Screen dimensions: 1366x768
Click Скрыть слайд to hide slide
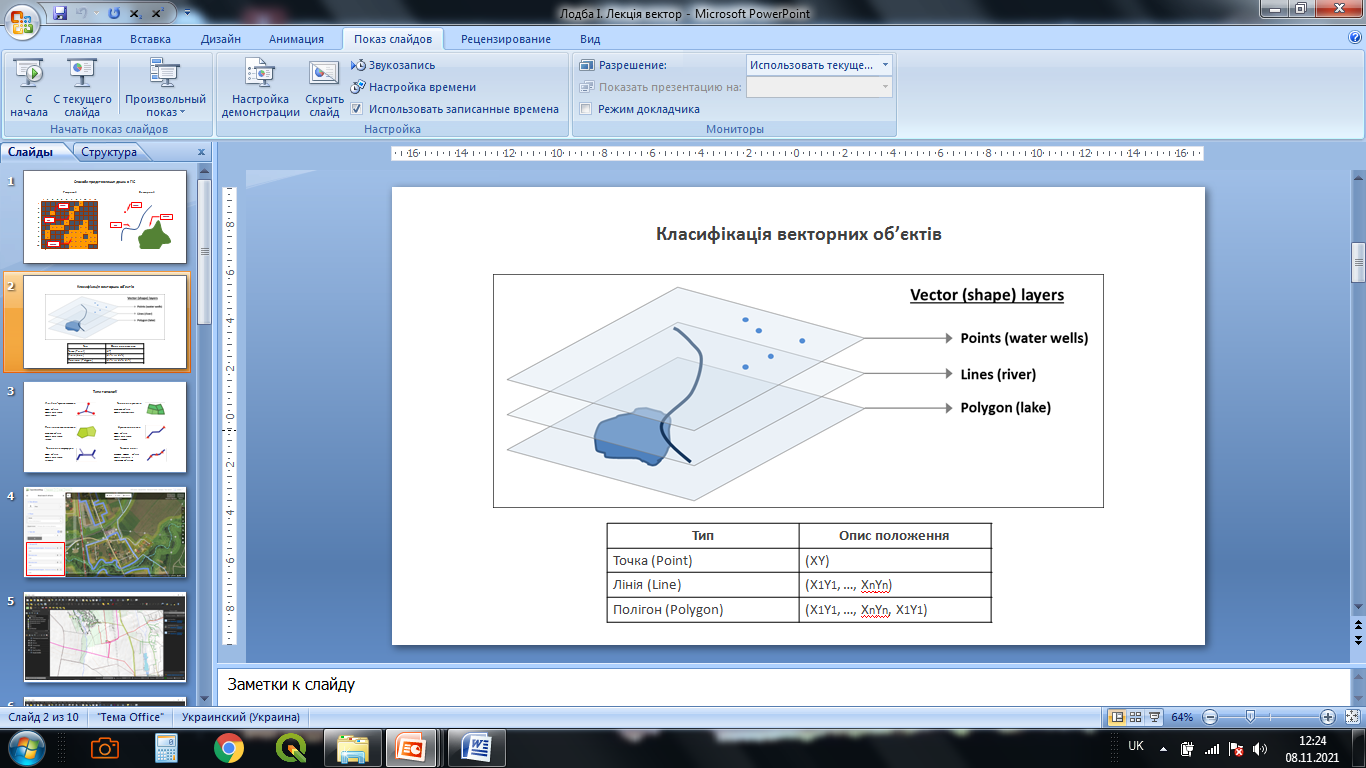coord(324,88)
